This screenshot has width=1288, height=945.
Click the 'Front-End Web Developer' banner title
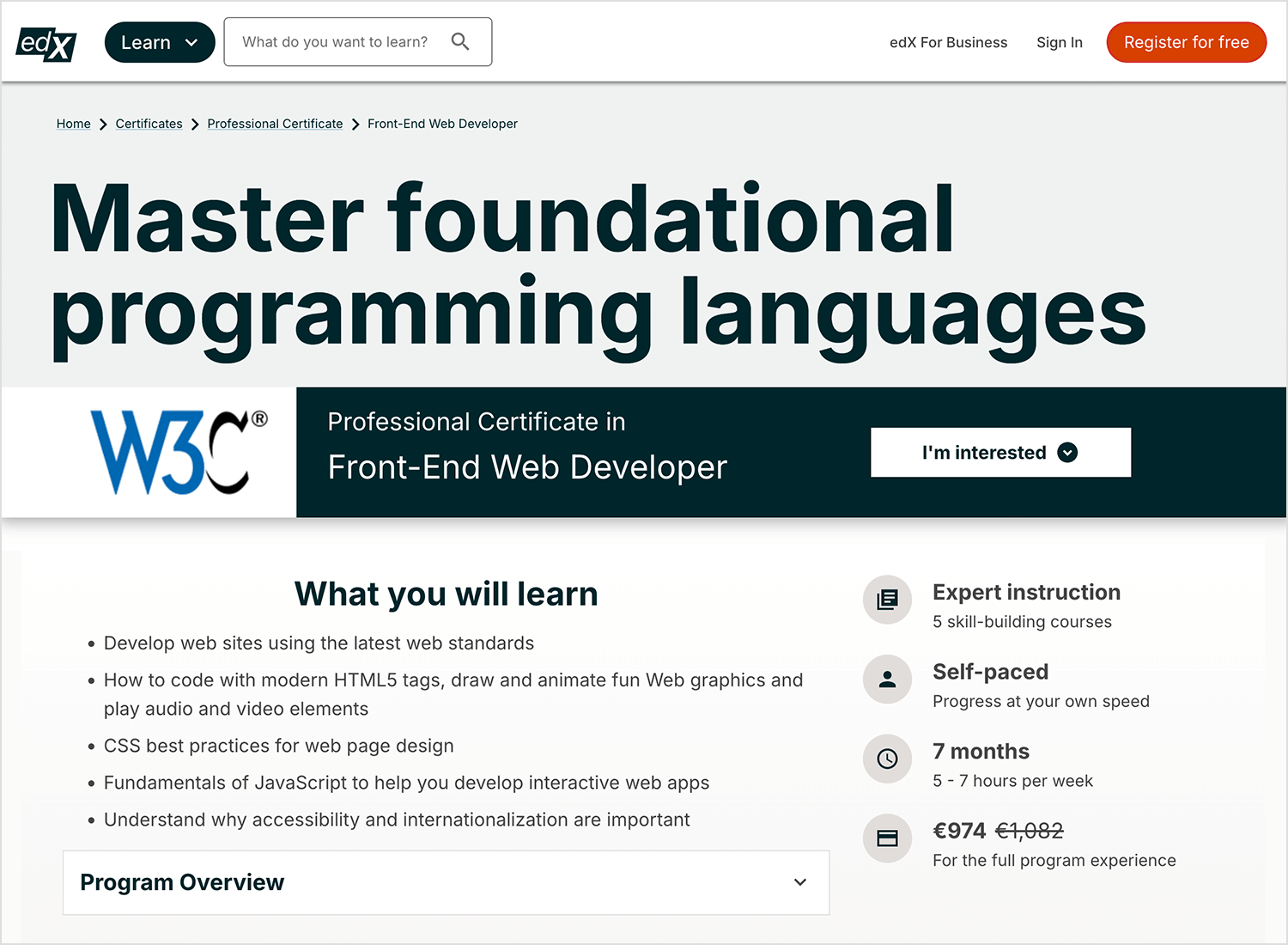[527, 467]
